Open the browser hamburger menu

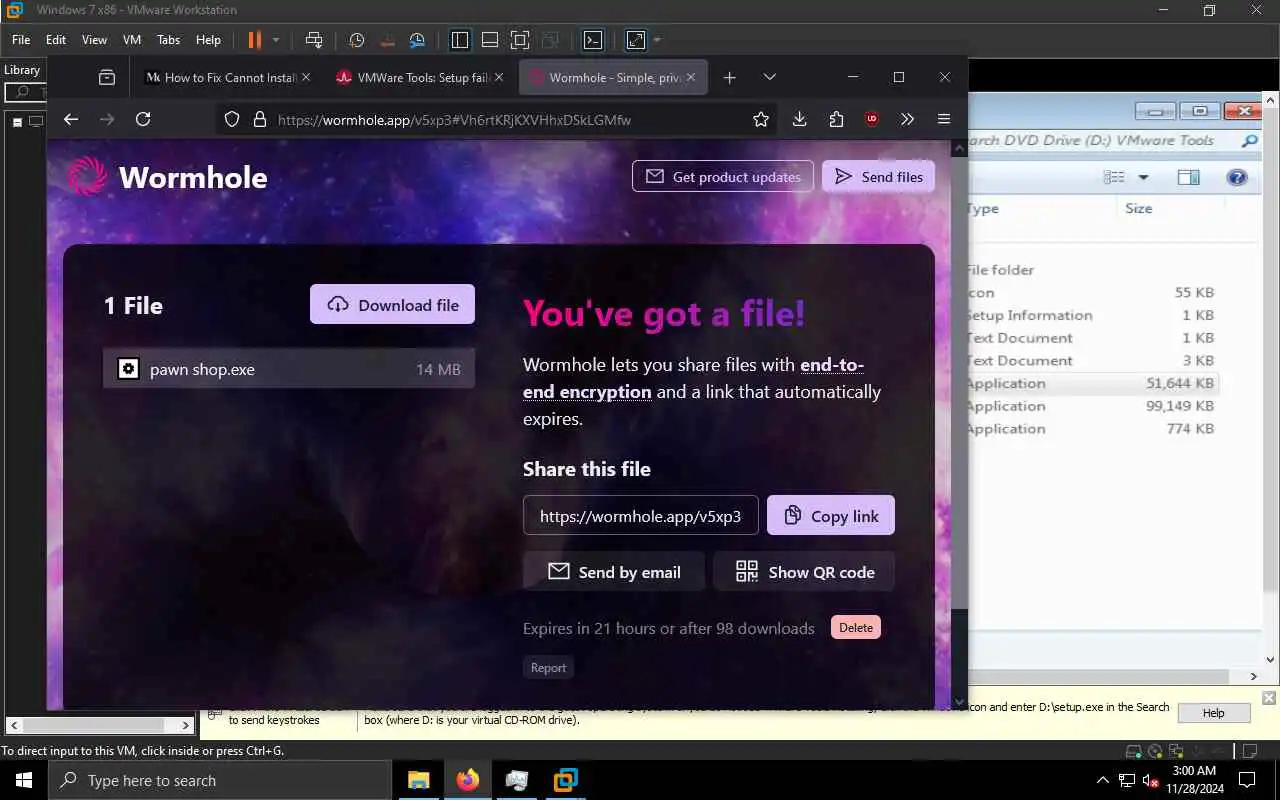pos(944,119)
